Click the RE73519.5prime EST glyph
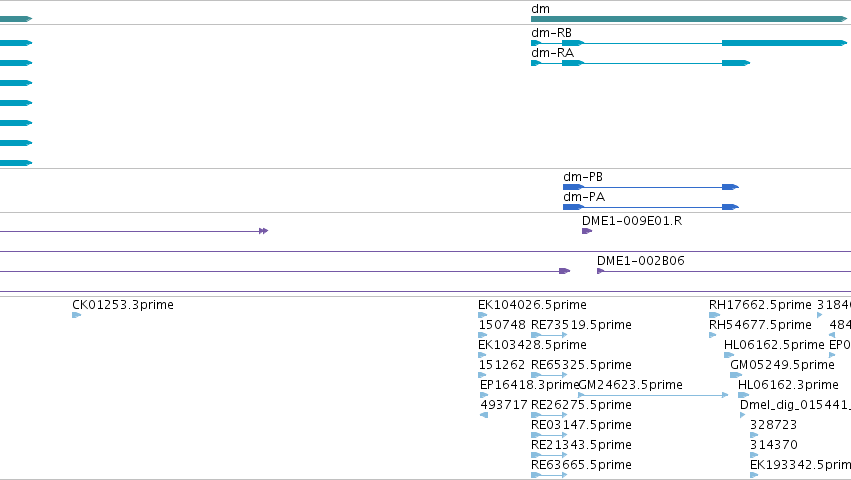851x480 pixels. tap(549, 335)
